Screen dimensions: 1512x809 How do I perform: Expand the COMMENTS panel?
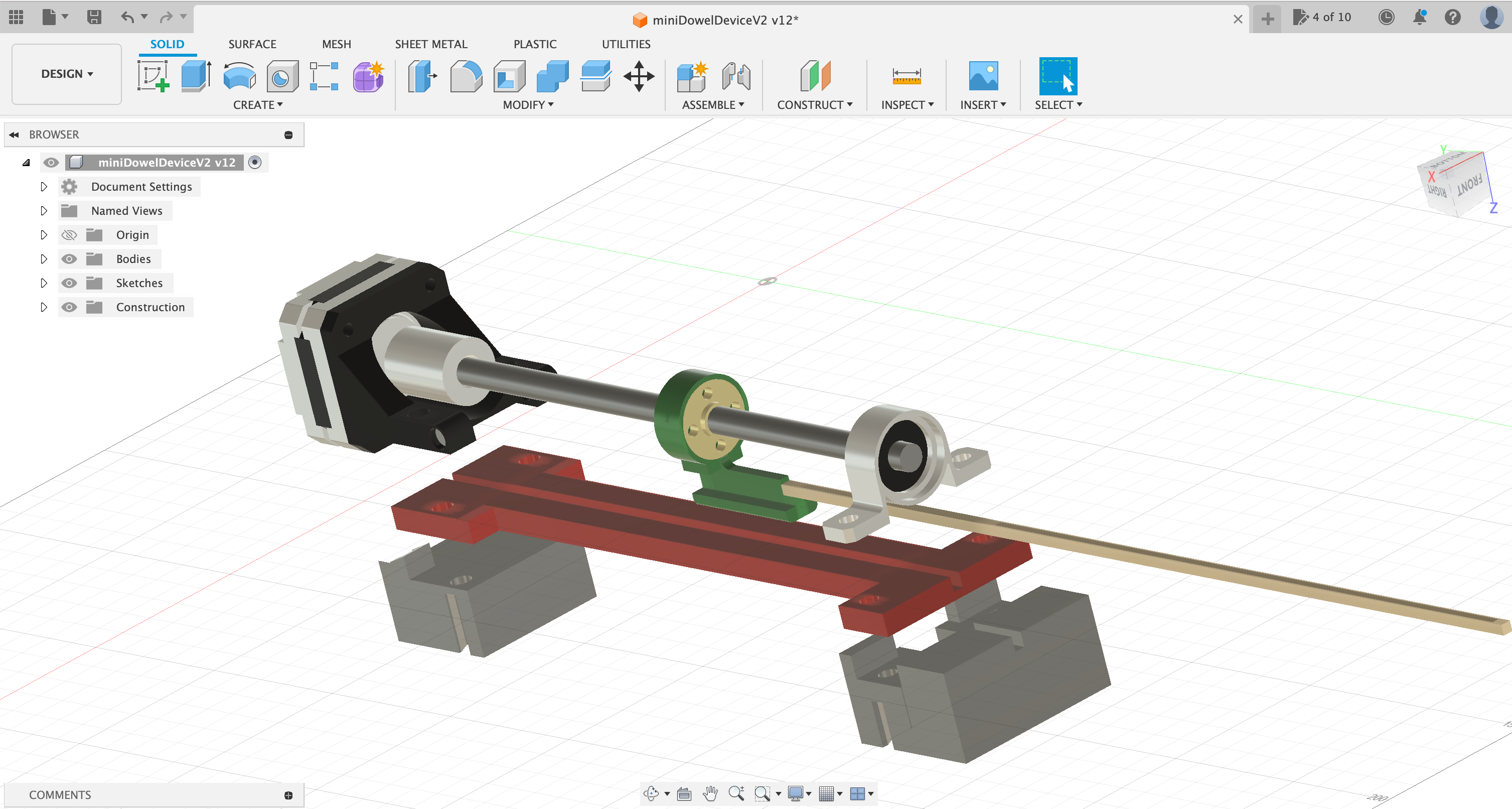[x=287, y=795]
